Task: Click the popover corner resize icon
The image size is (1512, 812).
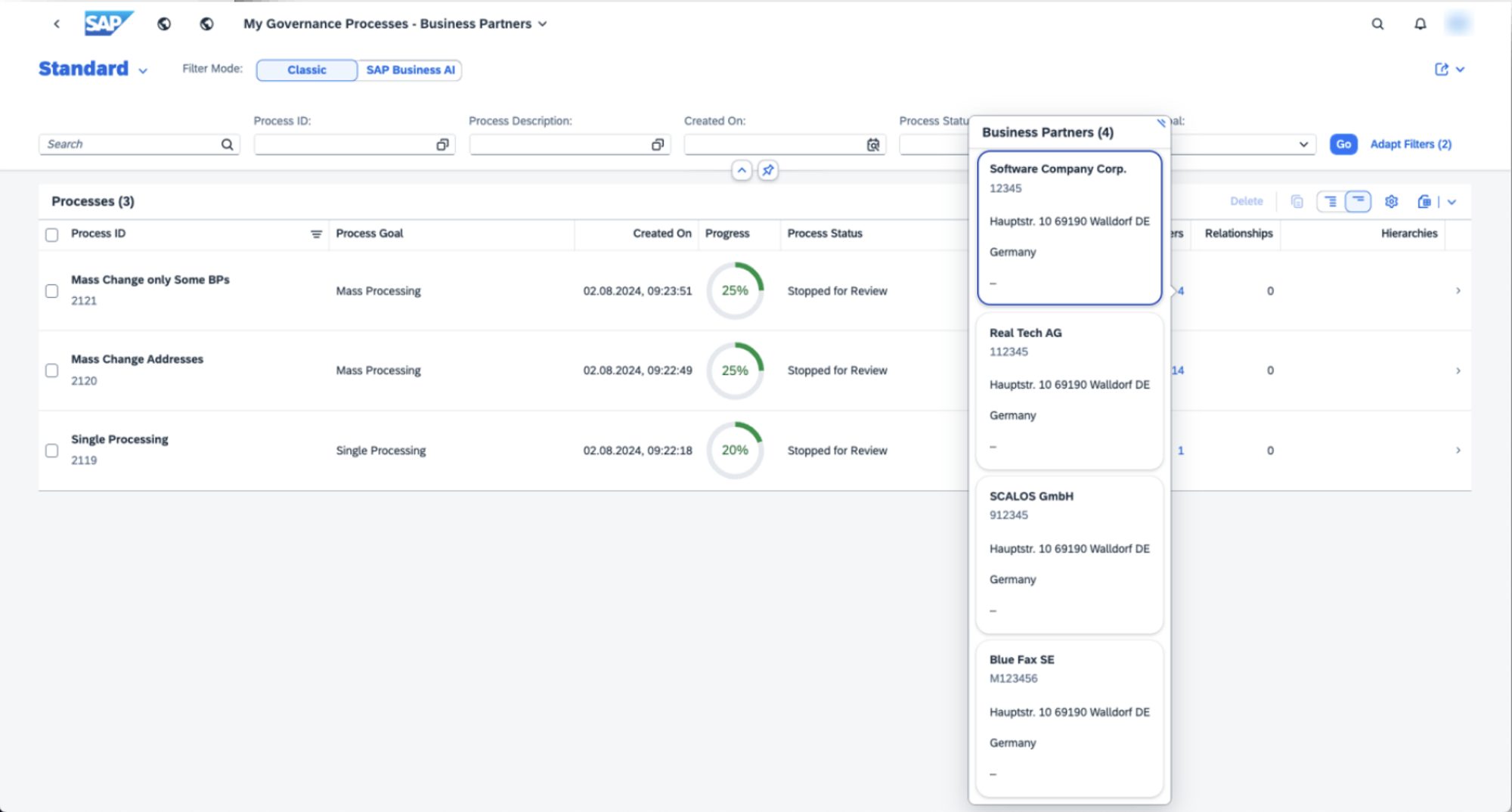Action: coord(1160,122)
